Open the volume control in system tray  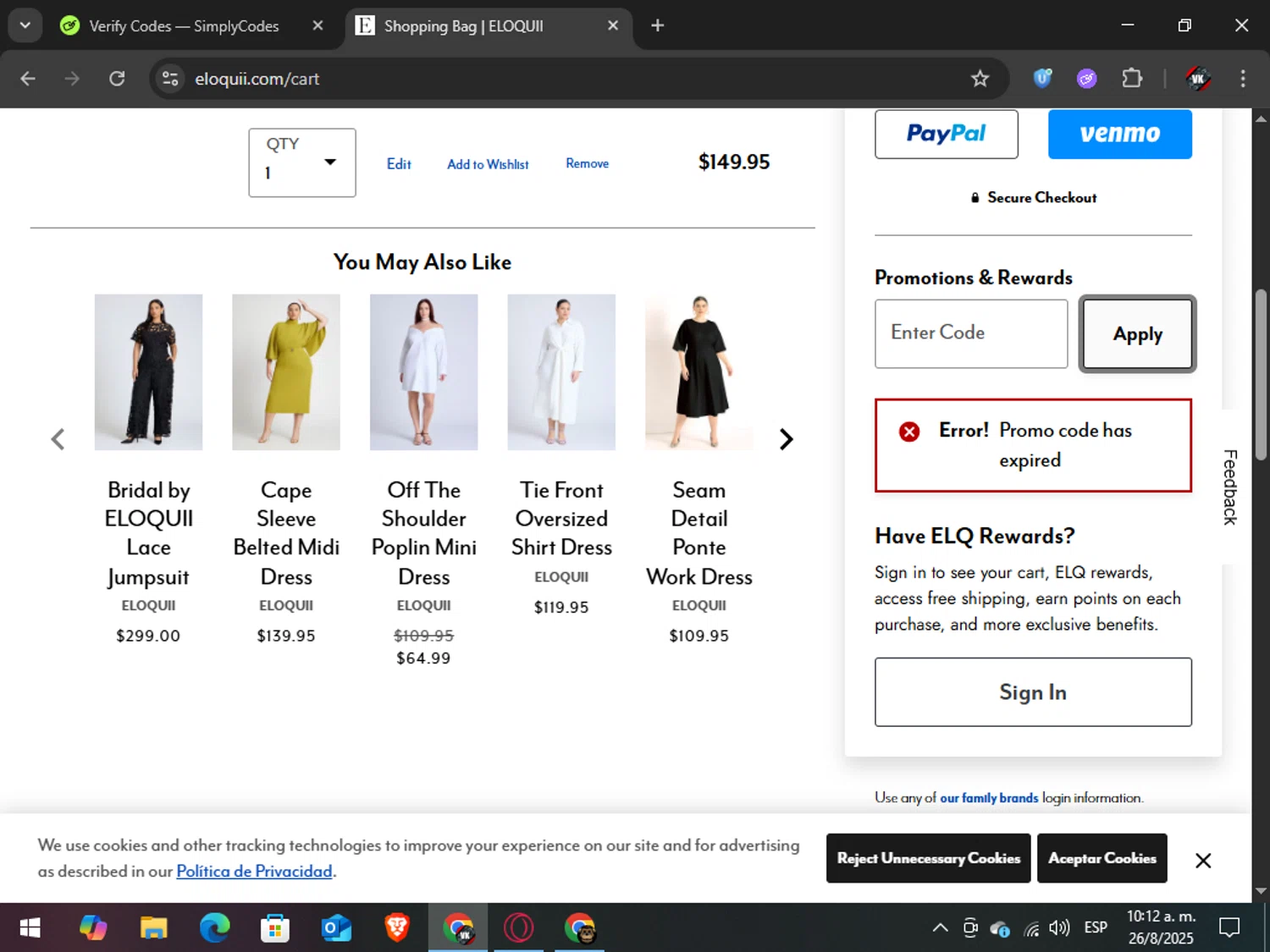[x=1058, y=928]
